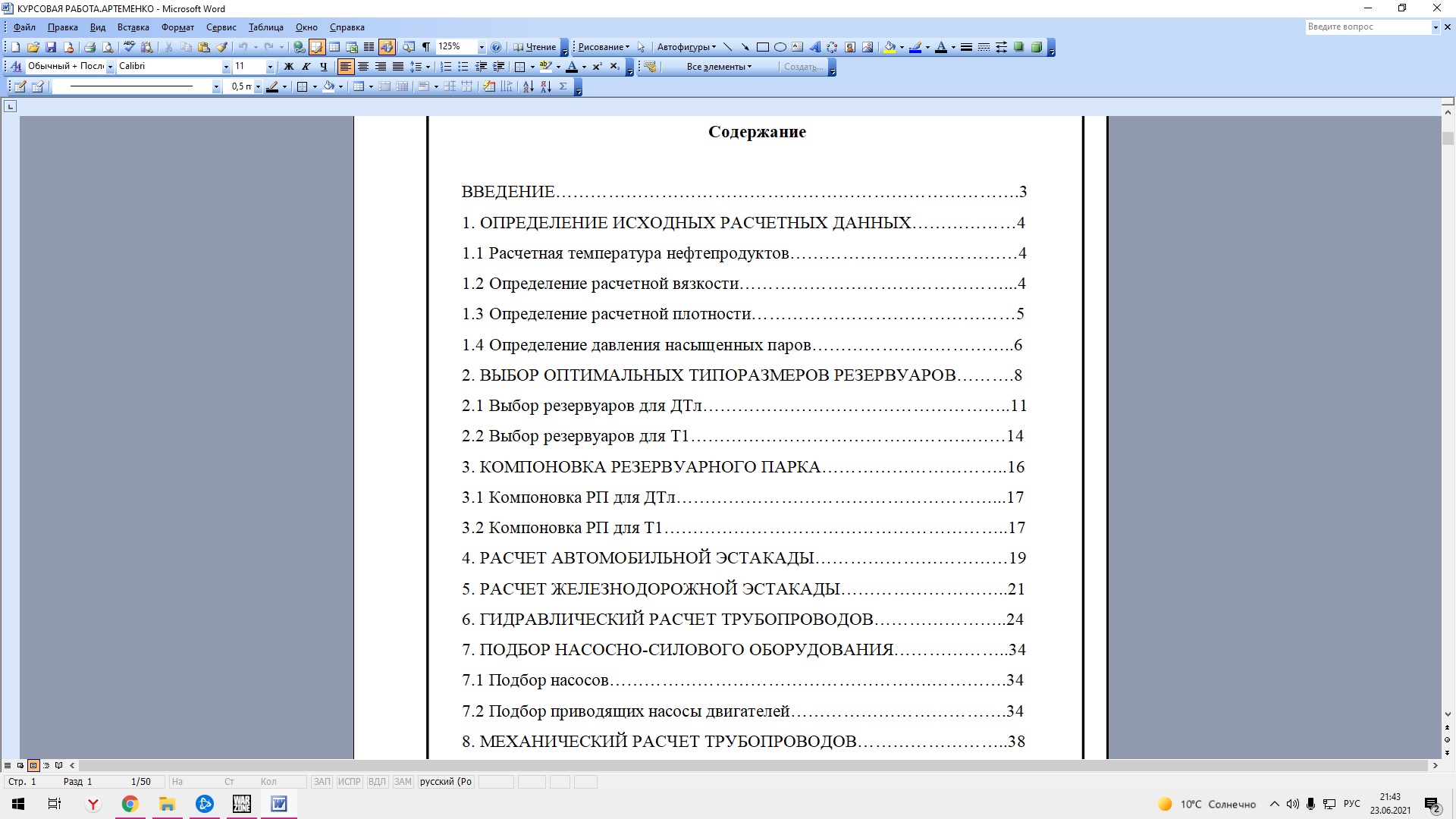Open Word Help (question mark icon)
This screenshot has height=819, width=1456.
pyautogui.click(x=496, y=47)
